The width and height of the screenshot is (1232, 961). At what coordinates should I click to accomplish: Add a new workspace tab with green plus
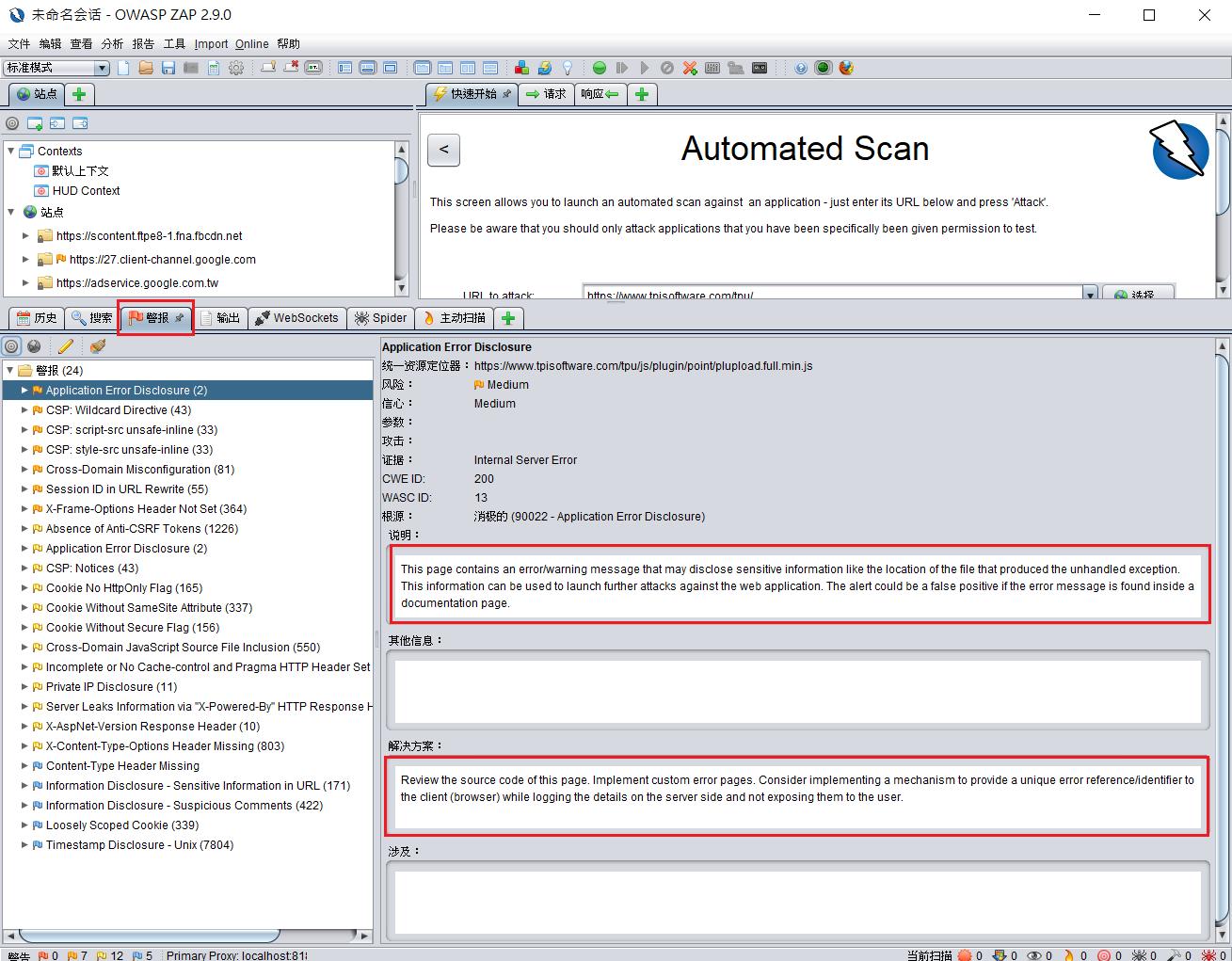tap(642, 94)
